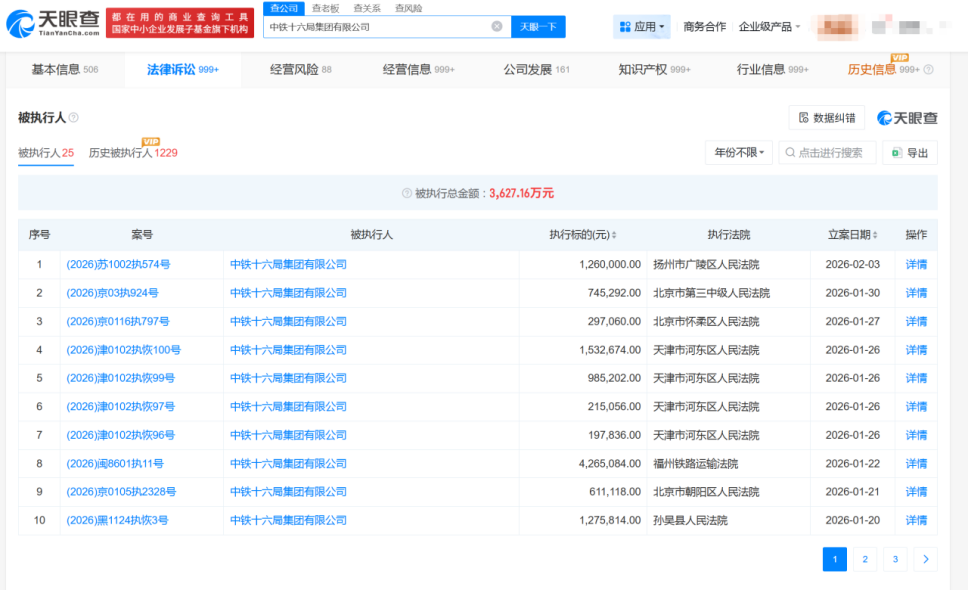Sort by 执行标的(元) column sort arrows
The image size is (969, 590).
[x=614, y=235]
